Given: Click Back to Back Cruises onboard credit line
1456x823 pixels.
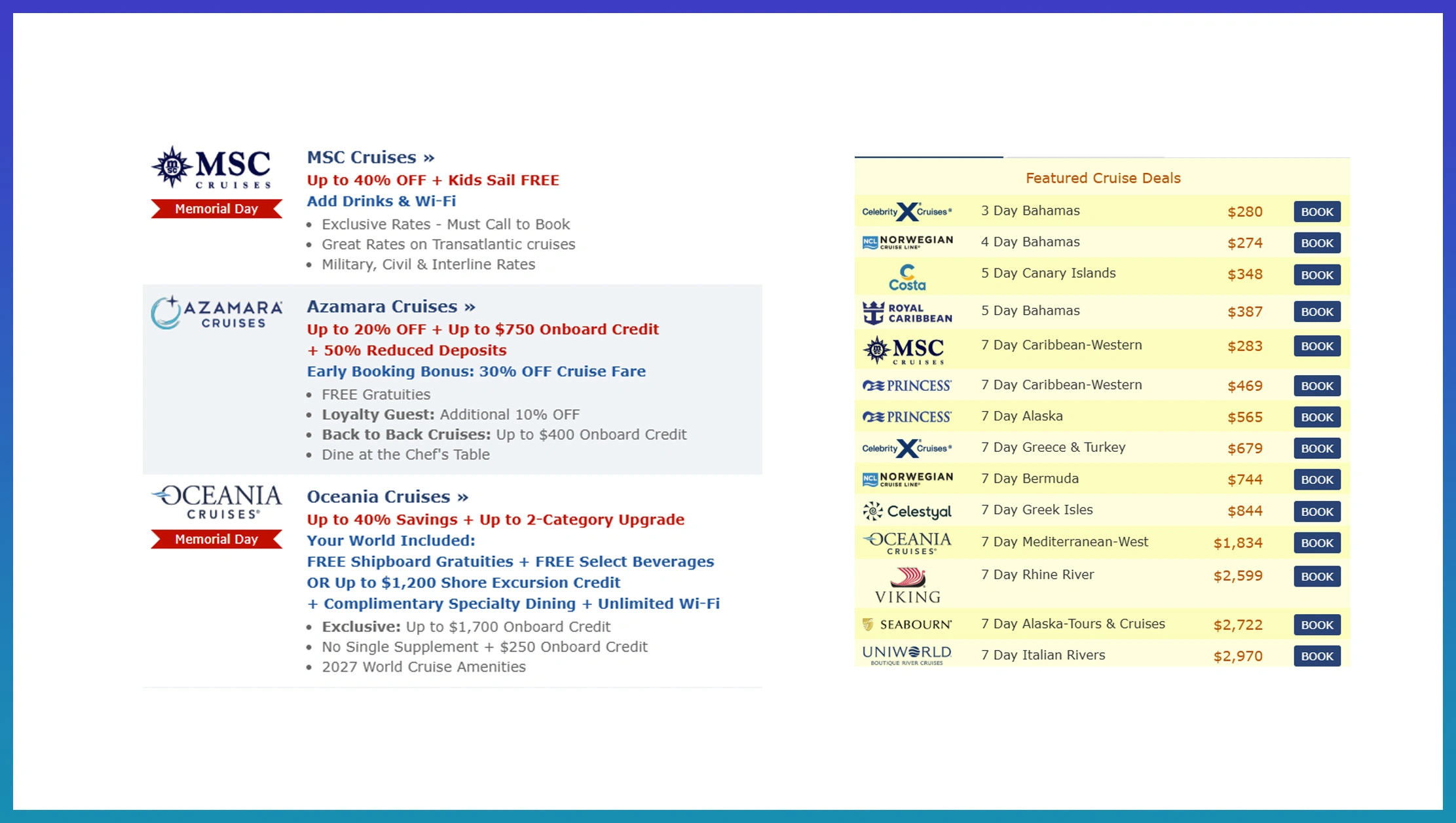Looking at the screenshot, I should [504, 435].
